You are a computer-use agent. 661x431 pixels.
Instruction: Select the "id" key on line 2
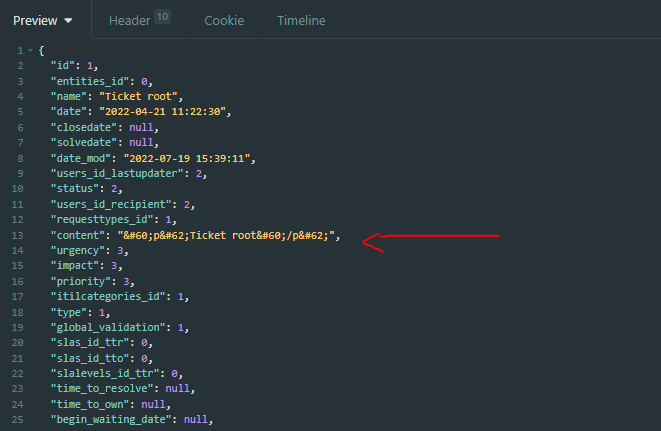[x=63, y=65]
